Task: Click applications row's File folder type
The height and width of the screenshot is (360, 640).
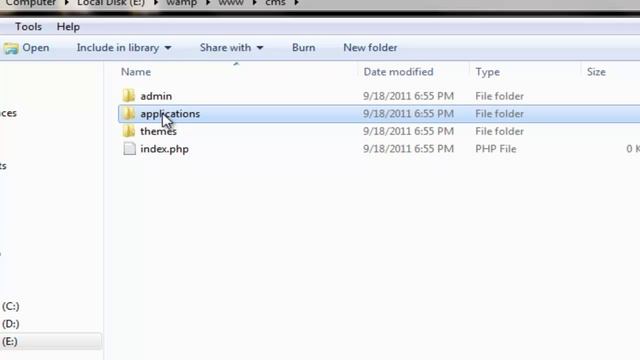Action: tap(499, 113)
